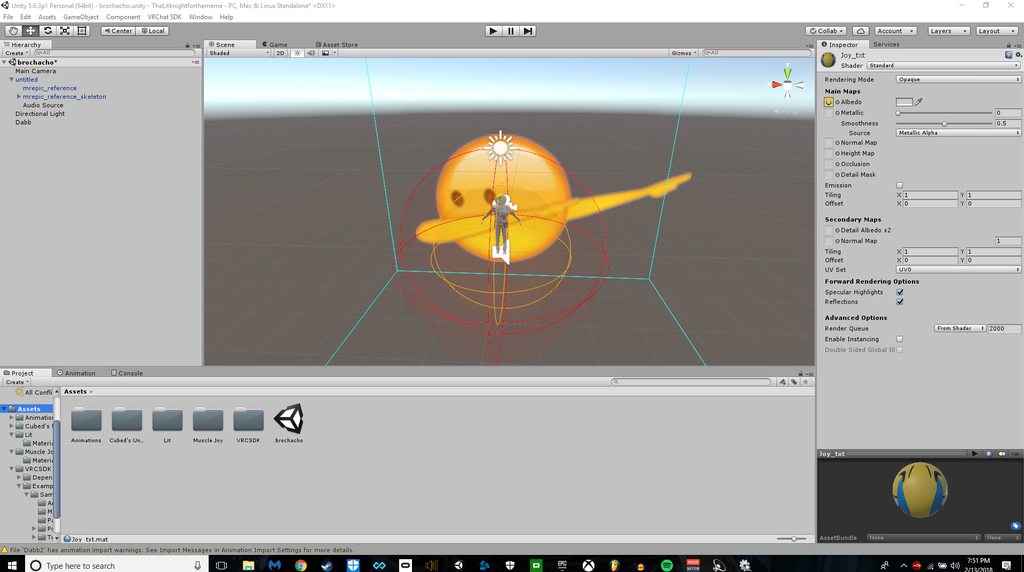Switch to the Console tab

[127, 373]
